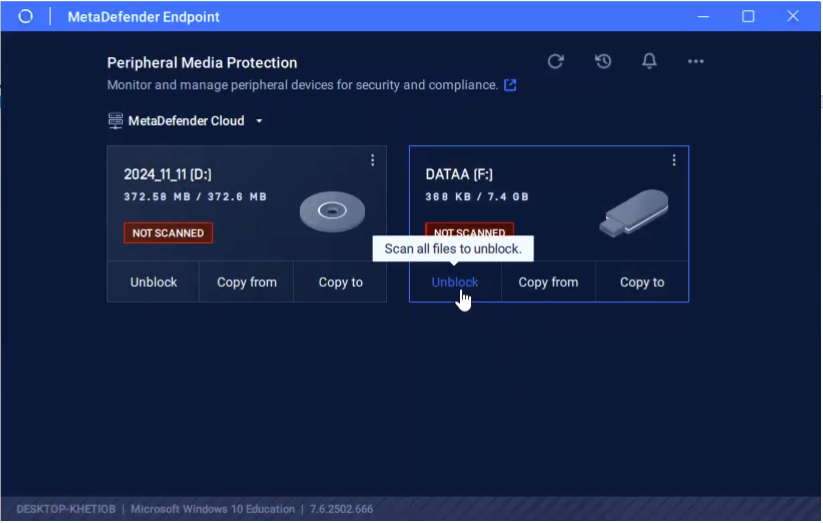Viewport: 823px width, 523px height.
Task: Minimize the MetaDefender Endpoint window
Action: click(703, 17)
